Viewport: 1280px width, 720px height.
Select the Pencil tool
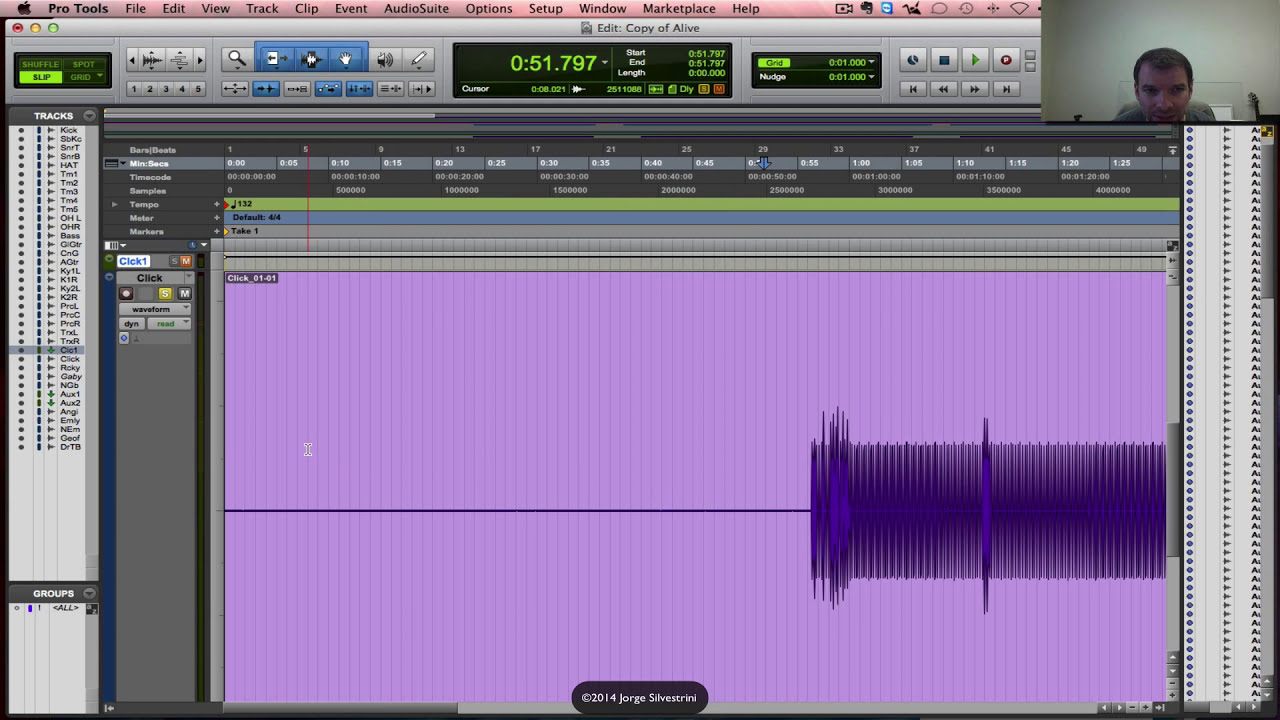[419, 59]
